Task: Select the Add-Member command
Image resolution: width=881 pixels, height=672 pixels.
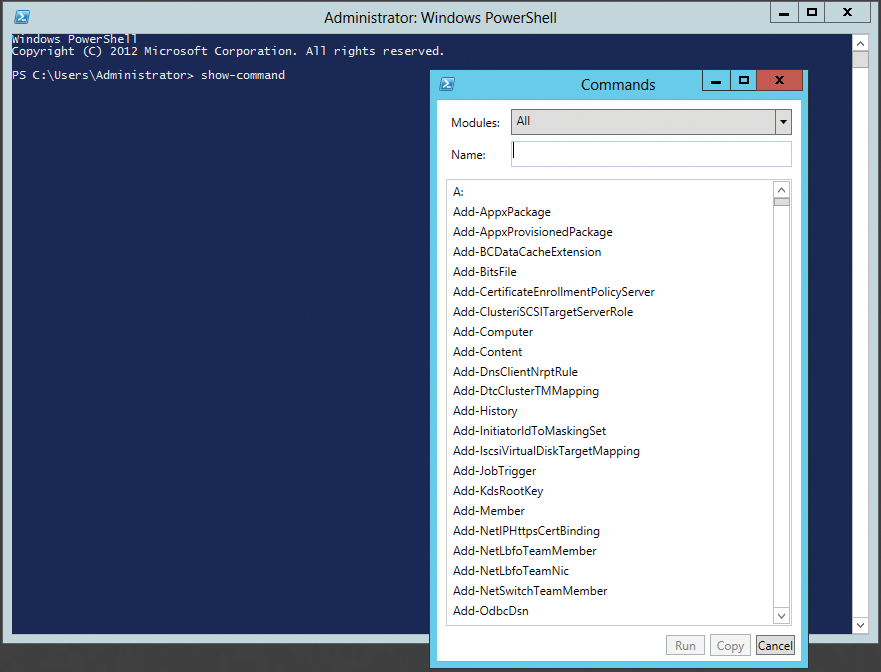Action: [x=488, y=510]
